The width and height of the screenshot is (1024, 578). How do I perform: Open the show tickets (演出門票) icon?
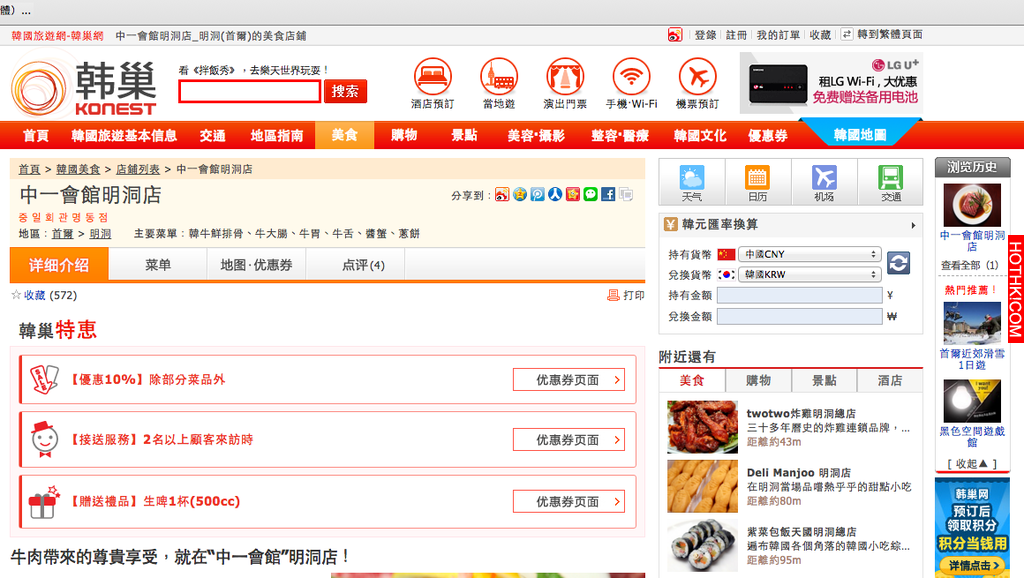[565, 77]
